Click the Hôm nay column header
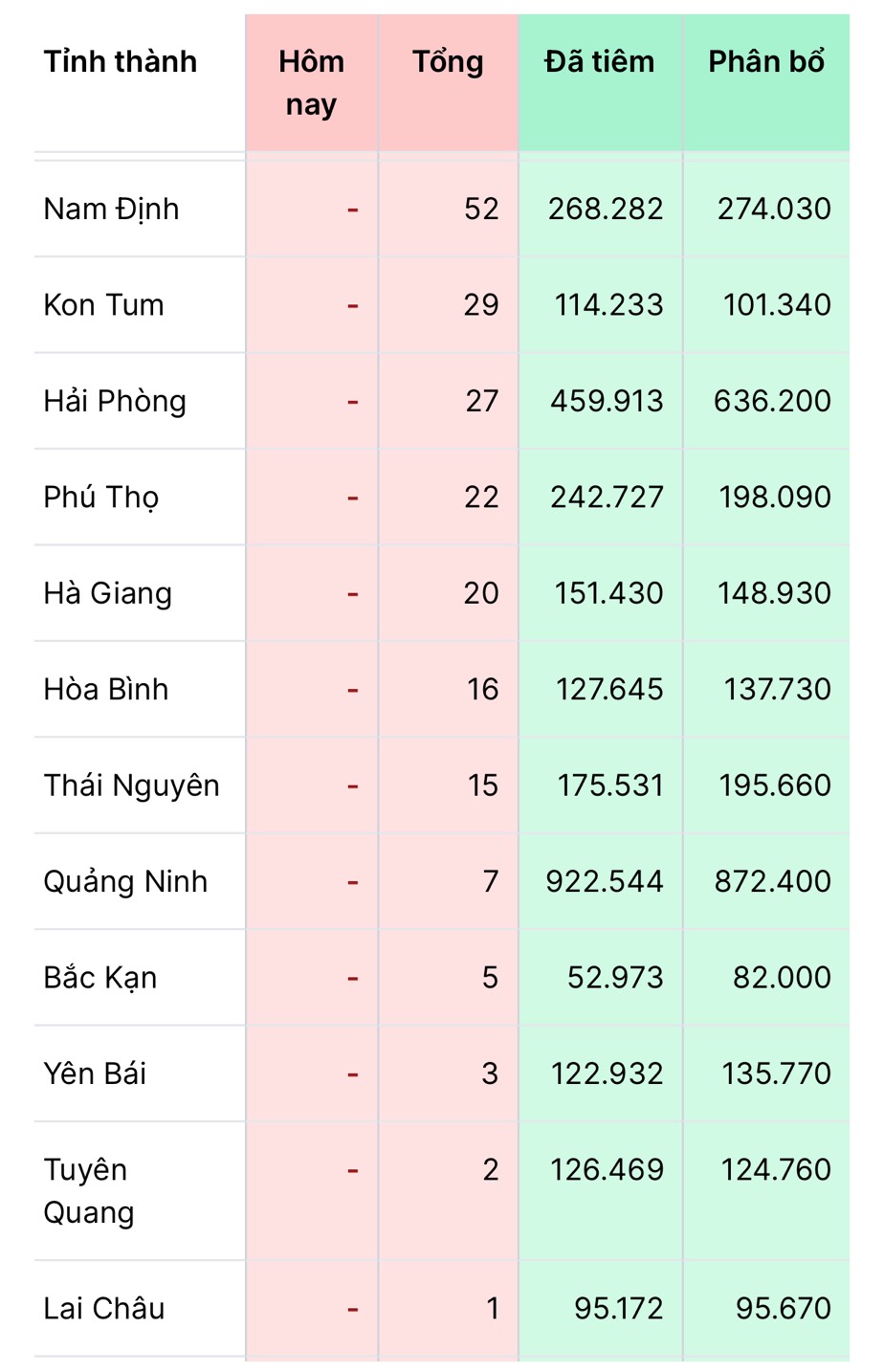This screenshot has width=884, height=1372. pos(312,83)
